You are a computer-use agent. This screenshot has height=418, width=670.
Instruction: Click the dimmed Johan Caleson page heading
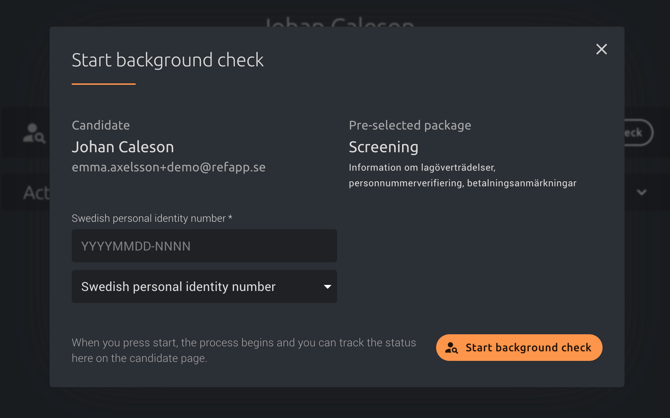(338, 18)
